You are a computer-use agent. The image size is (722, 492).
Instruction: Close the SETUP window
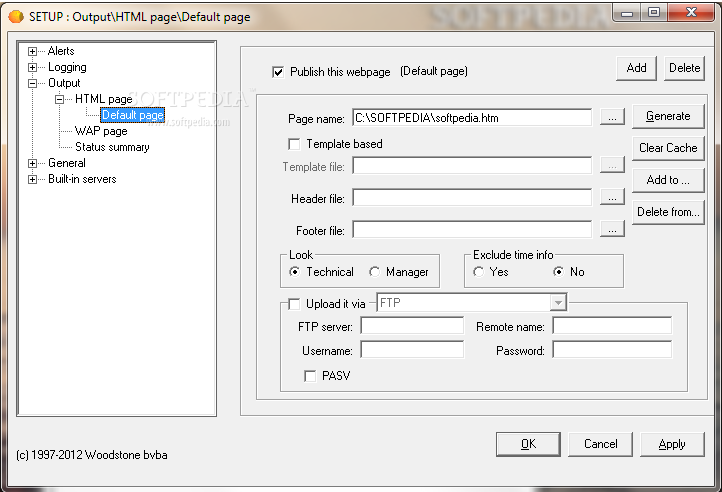[691, 12]
